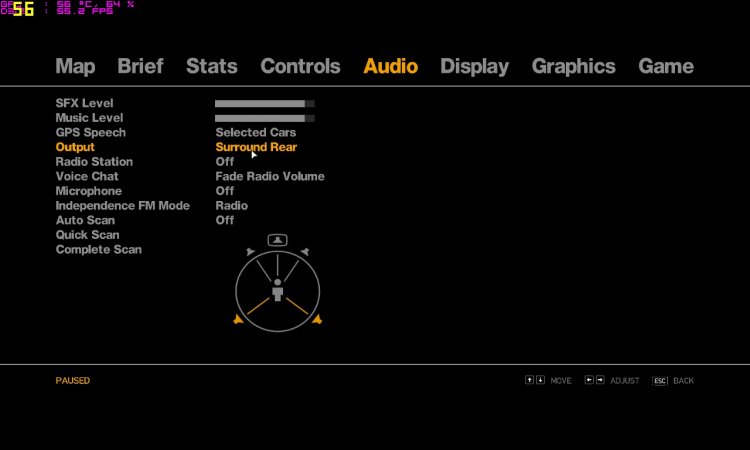
Task: Toggle the Radio Station Off value
Action: point(225,162)
